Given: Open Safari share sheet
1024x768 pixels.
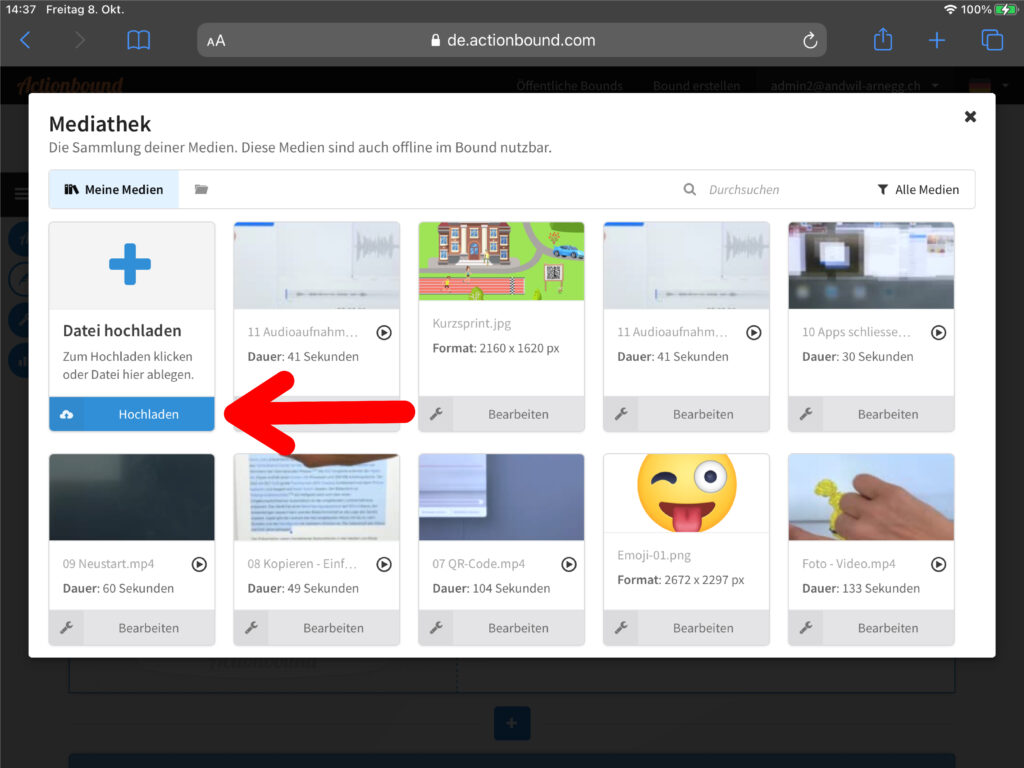Looking at the screenshot, I should pyautogui.click(x=882, y=40).
